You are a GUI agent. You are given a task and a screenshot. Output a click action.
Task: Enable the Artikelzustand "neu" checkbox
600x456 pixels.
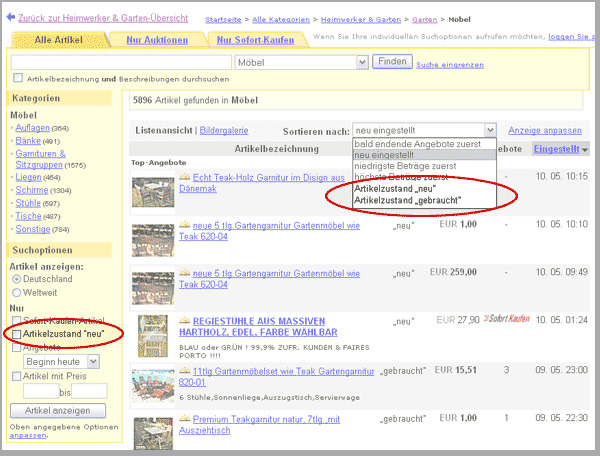point(16,333)
